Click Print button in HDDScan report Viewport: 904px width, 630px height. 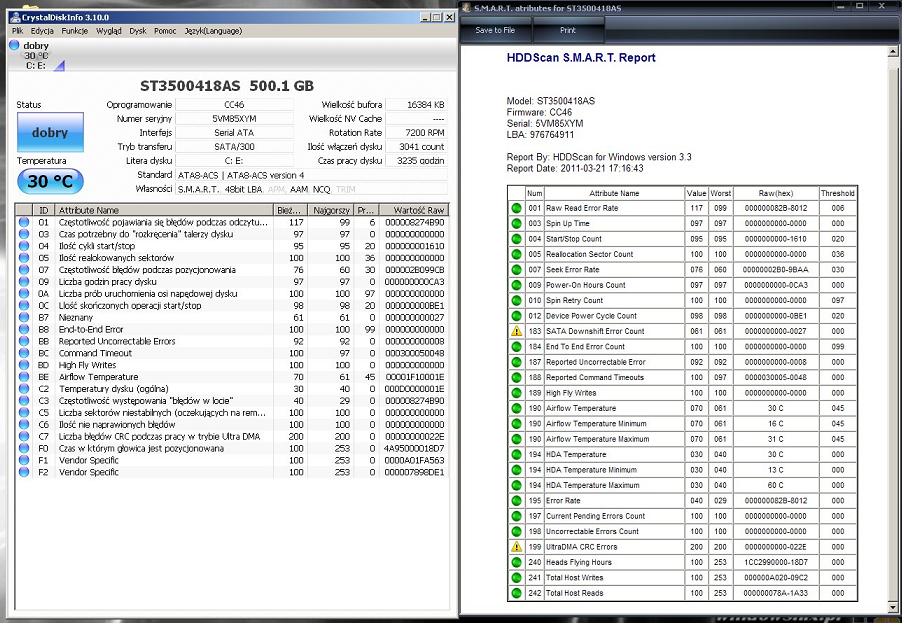click(x=568, y=30)
